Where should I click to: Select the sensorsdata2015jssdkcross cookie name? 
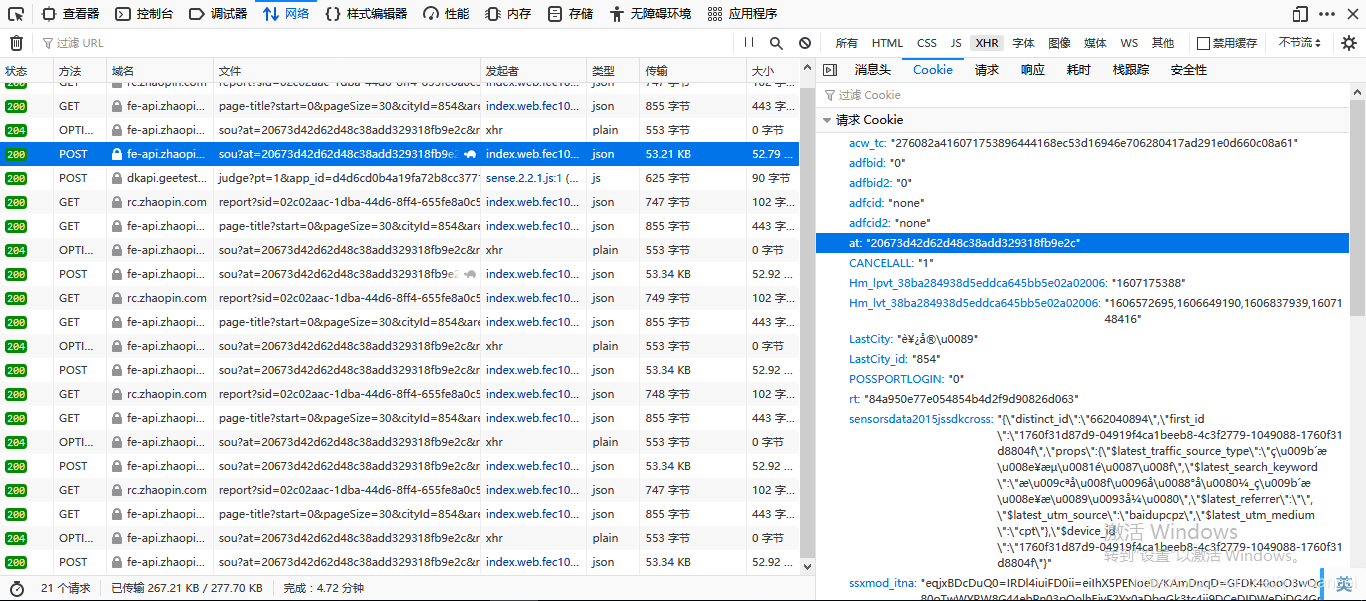(921, 419)
